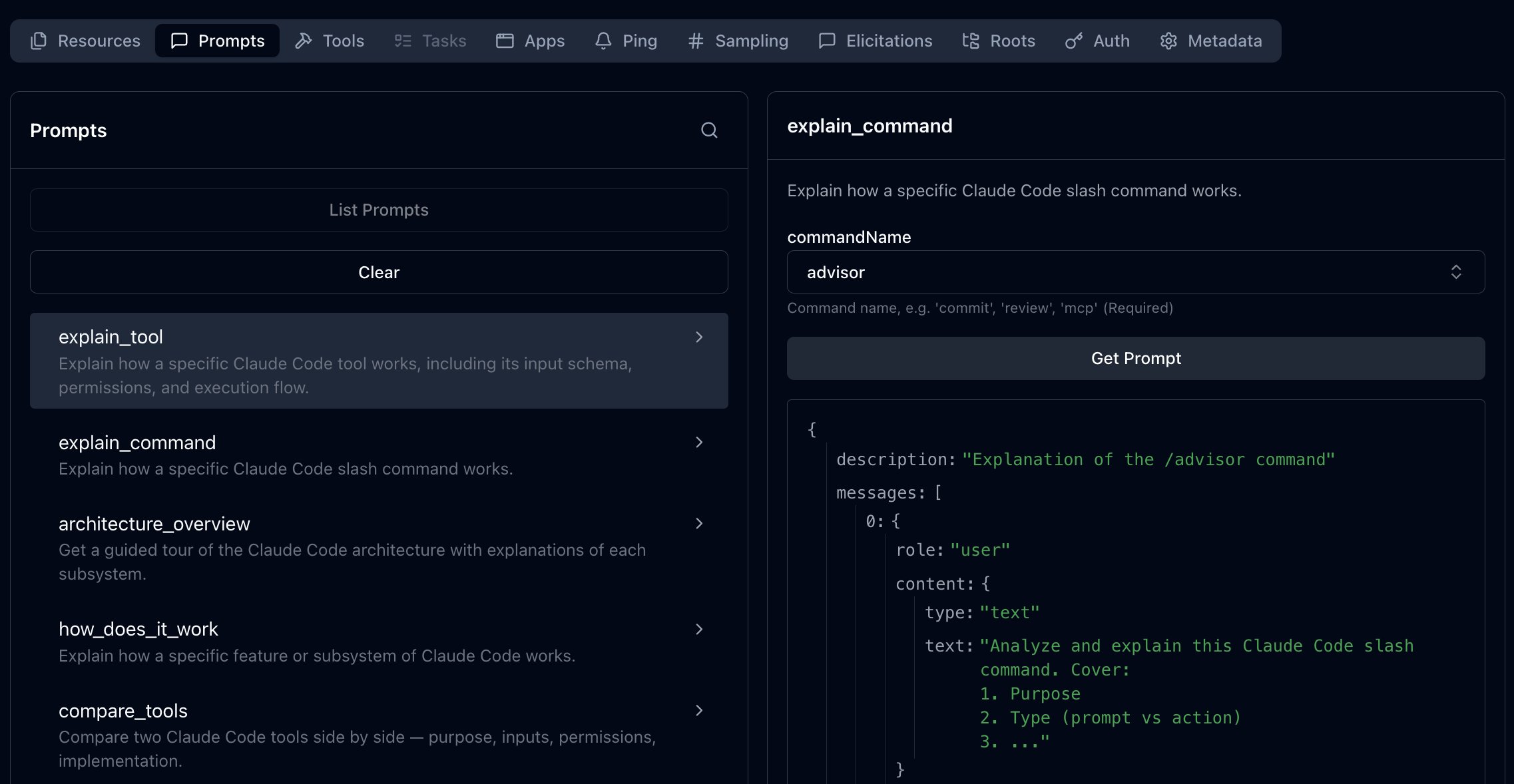
Task: Click the hash icon for Sampling
Action: 696,41
